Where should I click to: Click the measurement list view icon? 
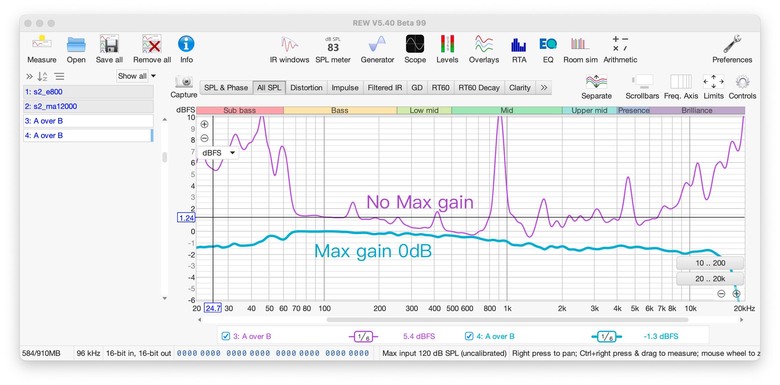click(x=59, y=77)
